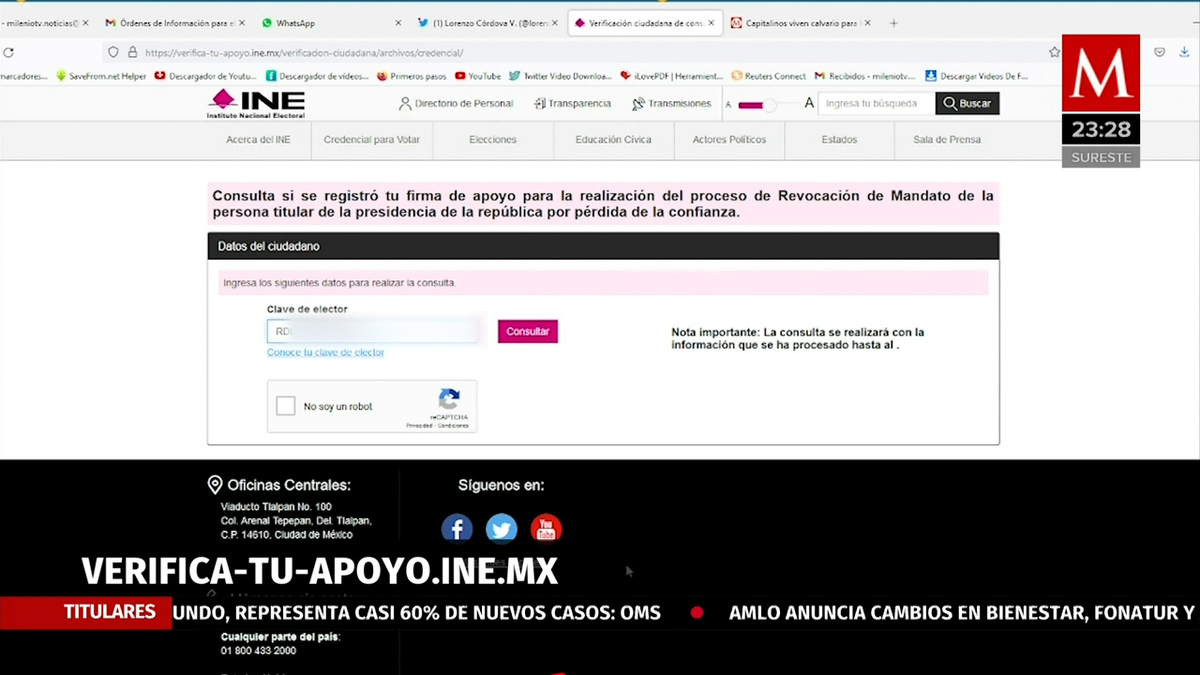
Task: Reload the page
Action: (9, 52)
